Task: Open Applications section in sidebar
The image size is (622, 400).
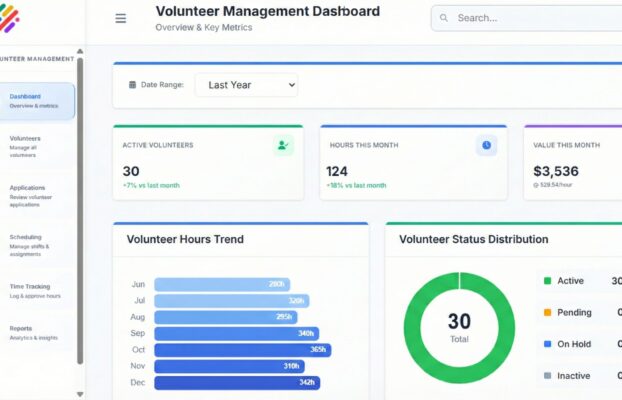Action: pos(37,196)
